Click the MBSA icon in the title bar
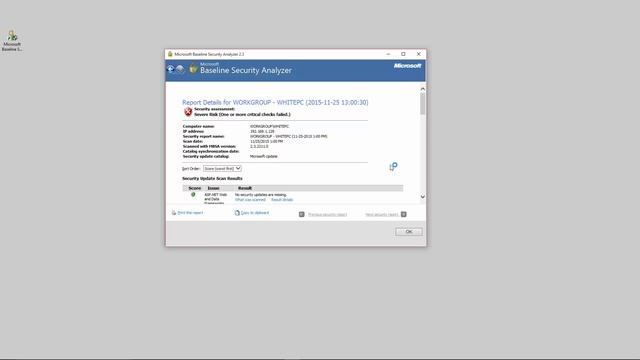The image size is (640, 360). pyautogui.click(x=170, y=54)
